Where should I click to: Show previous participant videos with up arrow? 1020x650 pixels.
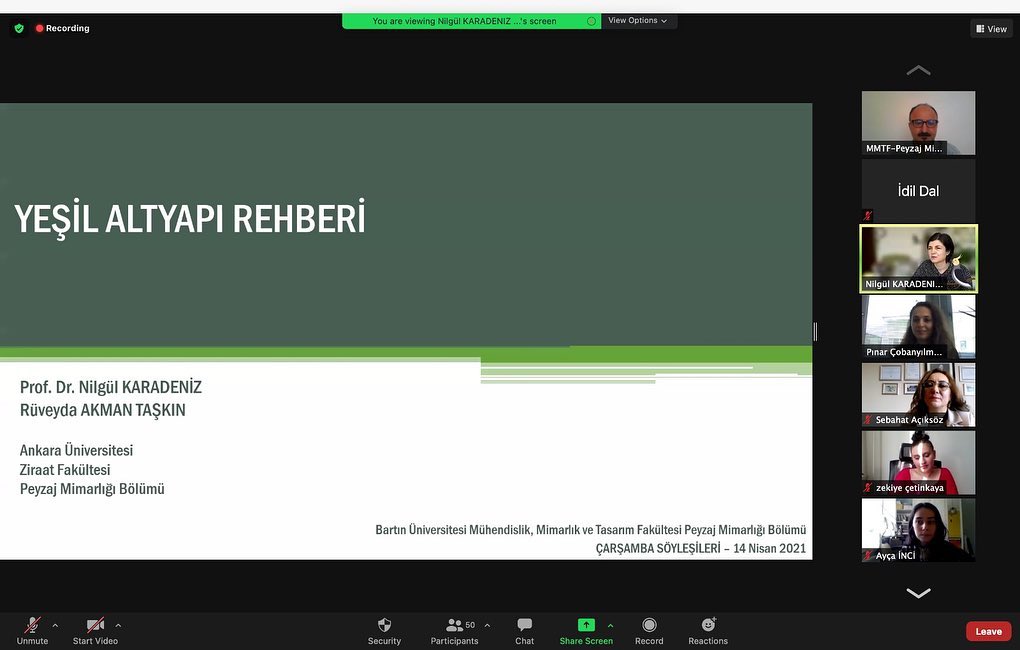[918, 70]
